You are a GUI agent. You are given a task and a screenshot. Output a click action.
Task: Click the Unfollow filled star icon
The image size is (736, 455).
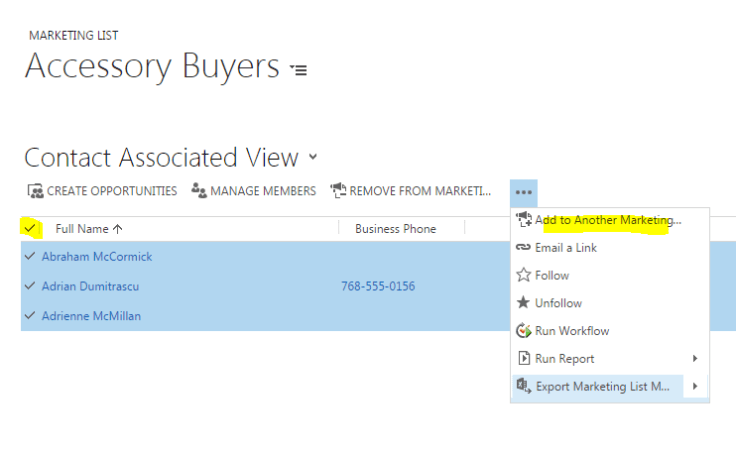(x=522, y=303)
